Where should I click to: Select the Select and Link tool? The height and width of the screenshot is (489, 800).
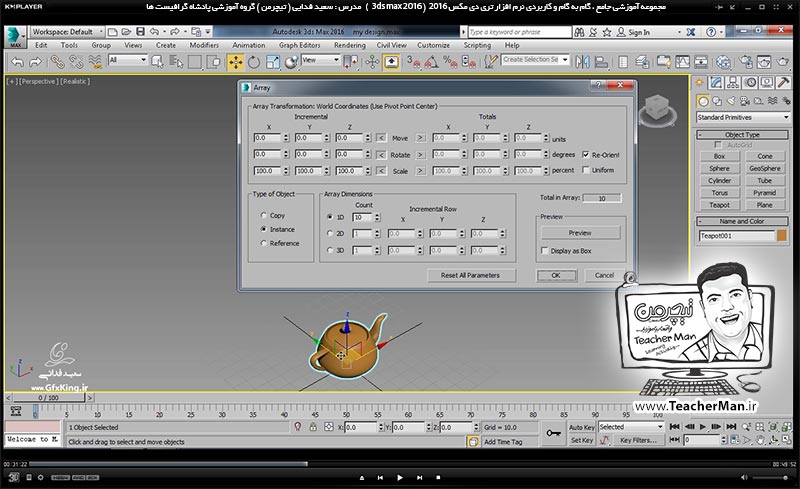coord(57,62)
